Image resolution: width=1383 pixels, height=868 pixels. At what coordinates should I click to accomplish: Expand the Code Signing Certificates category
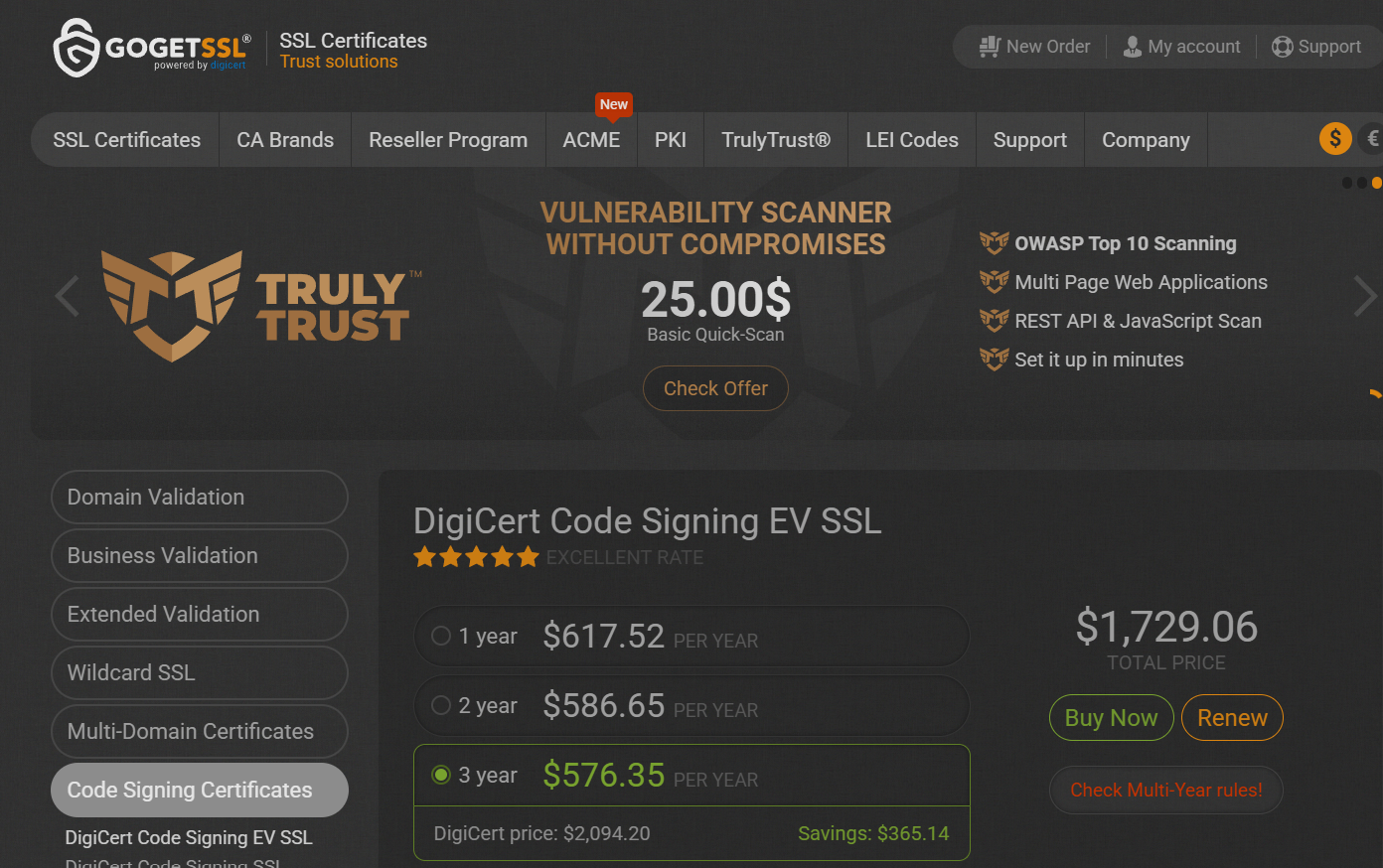(200, 790)
